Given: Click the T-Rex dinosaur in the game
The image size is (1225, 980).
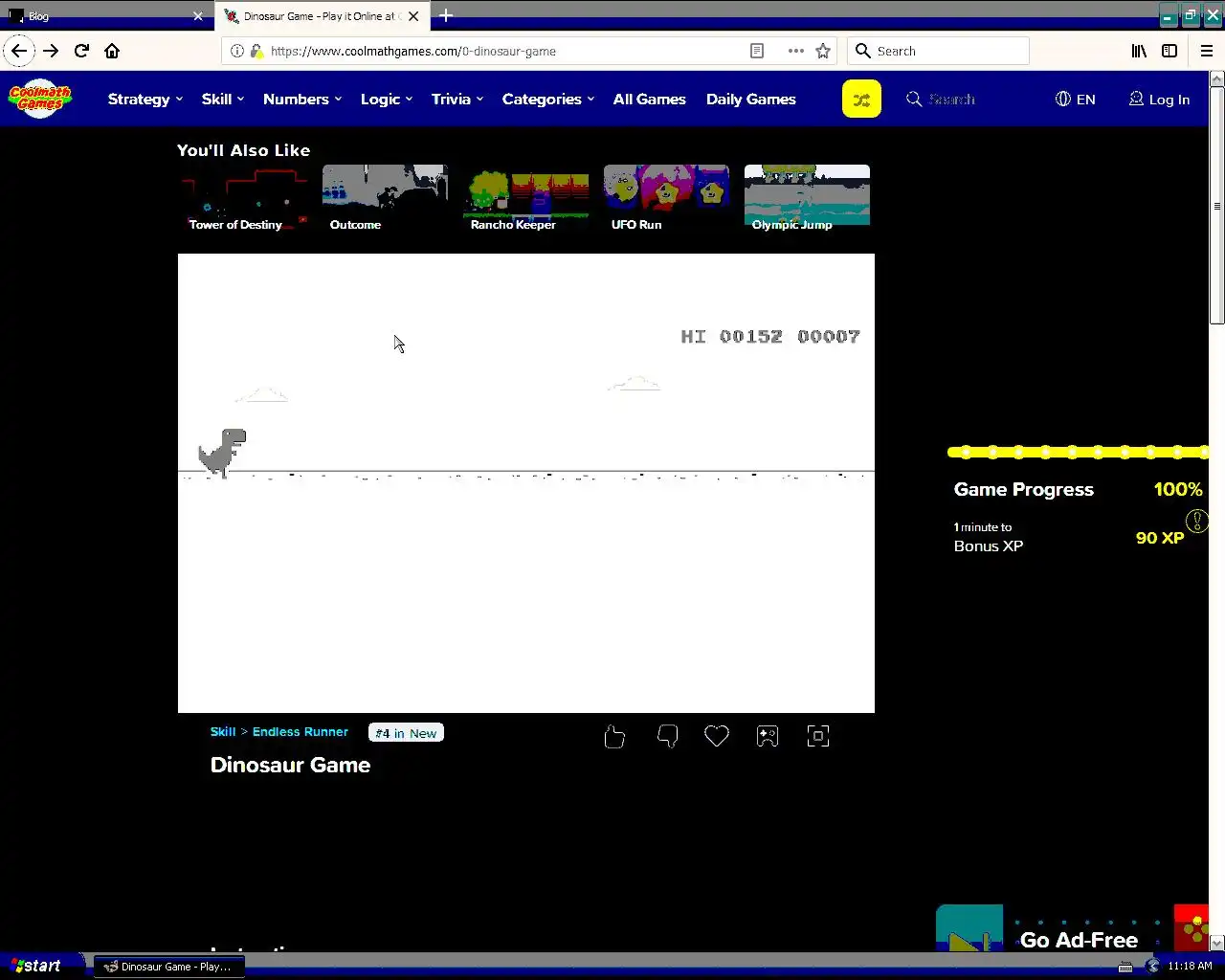Looking at the screenshot, I should coord(222,453).
